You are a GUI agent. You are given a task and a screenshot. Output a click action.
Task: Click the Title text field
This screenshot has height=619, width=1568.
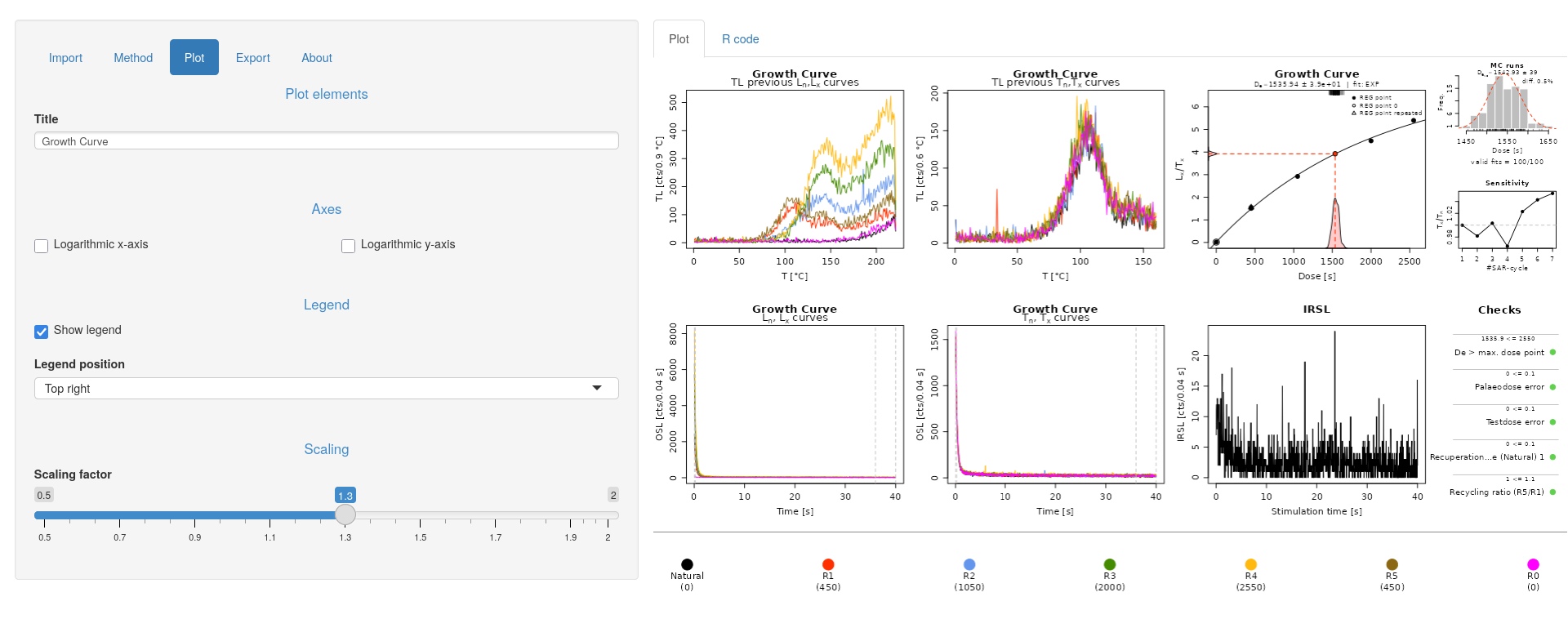(326, 141)
